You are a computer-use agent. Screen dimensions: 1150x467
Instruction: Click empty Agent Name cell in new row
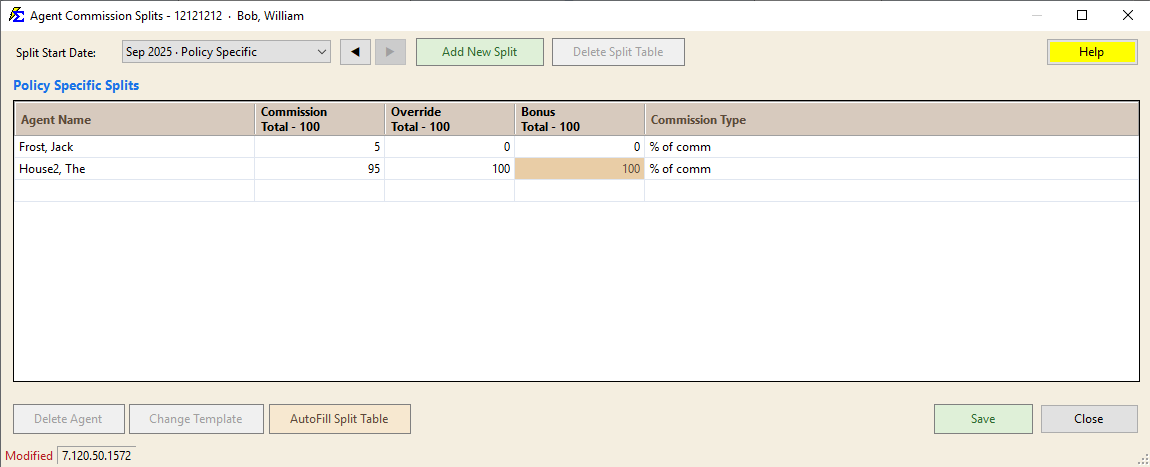pos(135,191)
